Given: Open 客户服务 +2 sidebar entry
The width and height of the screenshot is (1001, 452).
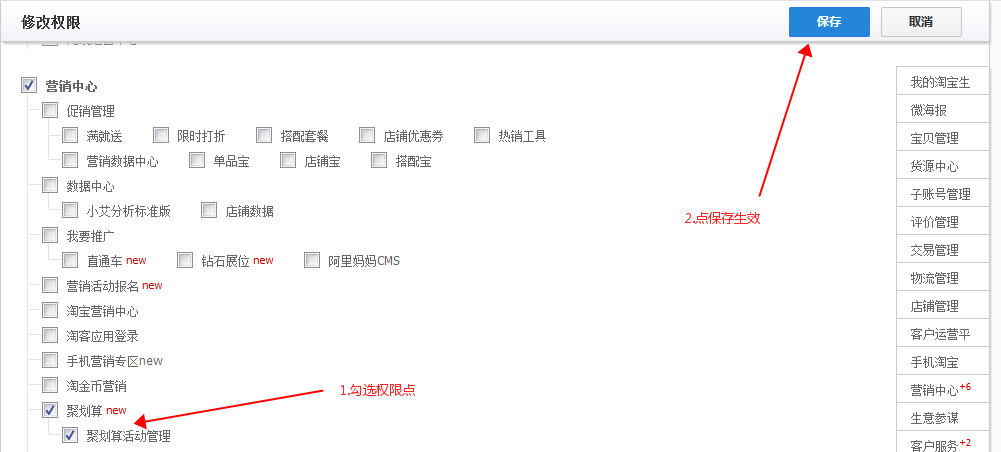Looking at the screenshot, I should [x=943, y=442].
